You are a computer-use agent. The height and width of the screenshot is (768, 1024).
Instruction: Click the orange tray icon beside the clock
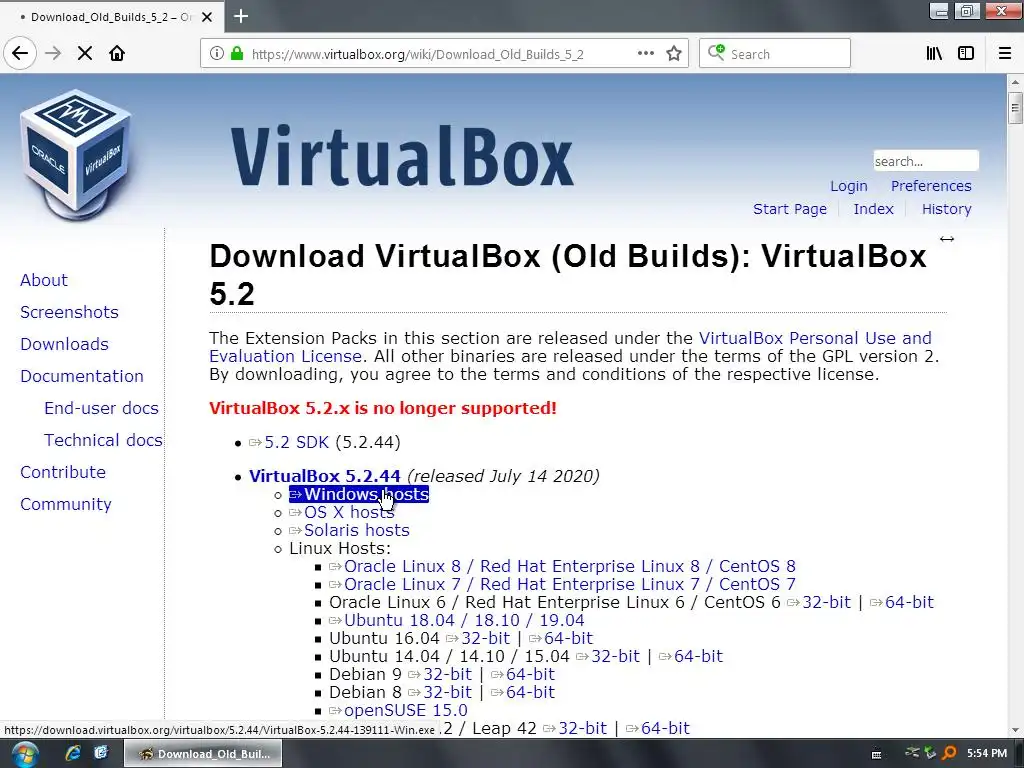[948, 754]
